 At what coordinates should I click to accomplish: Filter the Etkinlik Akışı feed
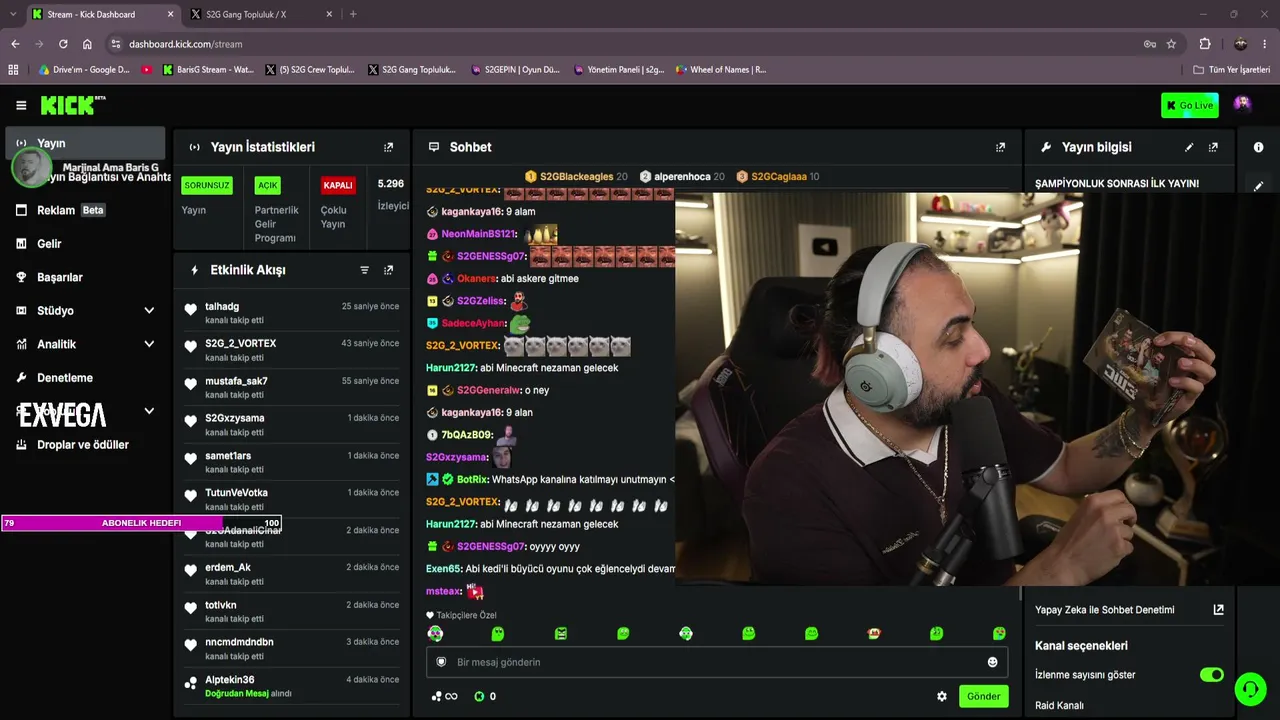364,270
